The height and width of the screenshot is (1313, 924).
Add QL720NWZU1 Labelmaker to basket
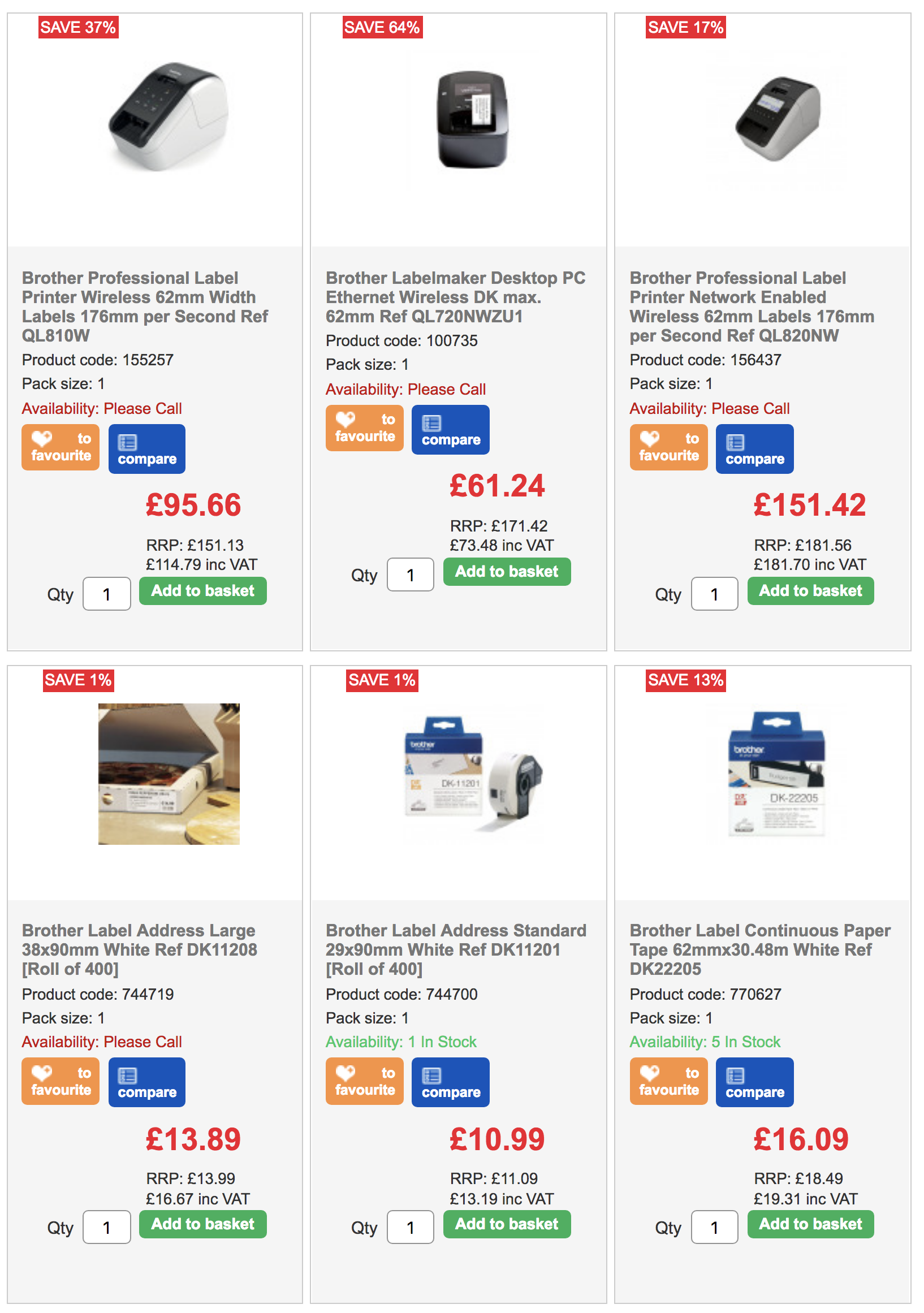tap(507, 572)
